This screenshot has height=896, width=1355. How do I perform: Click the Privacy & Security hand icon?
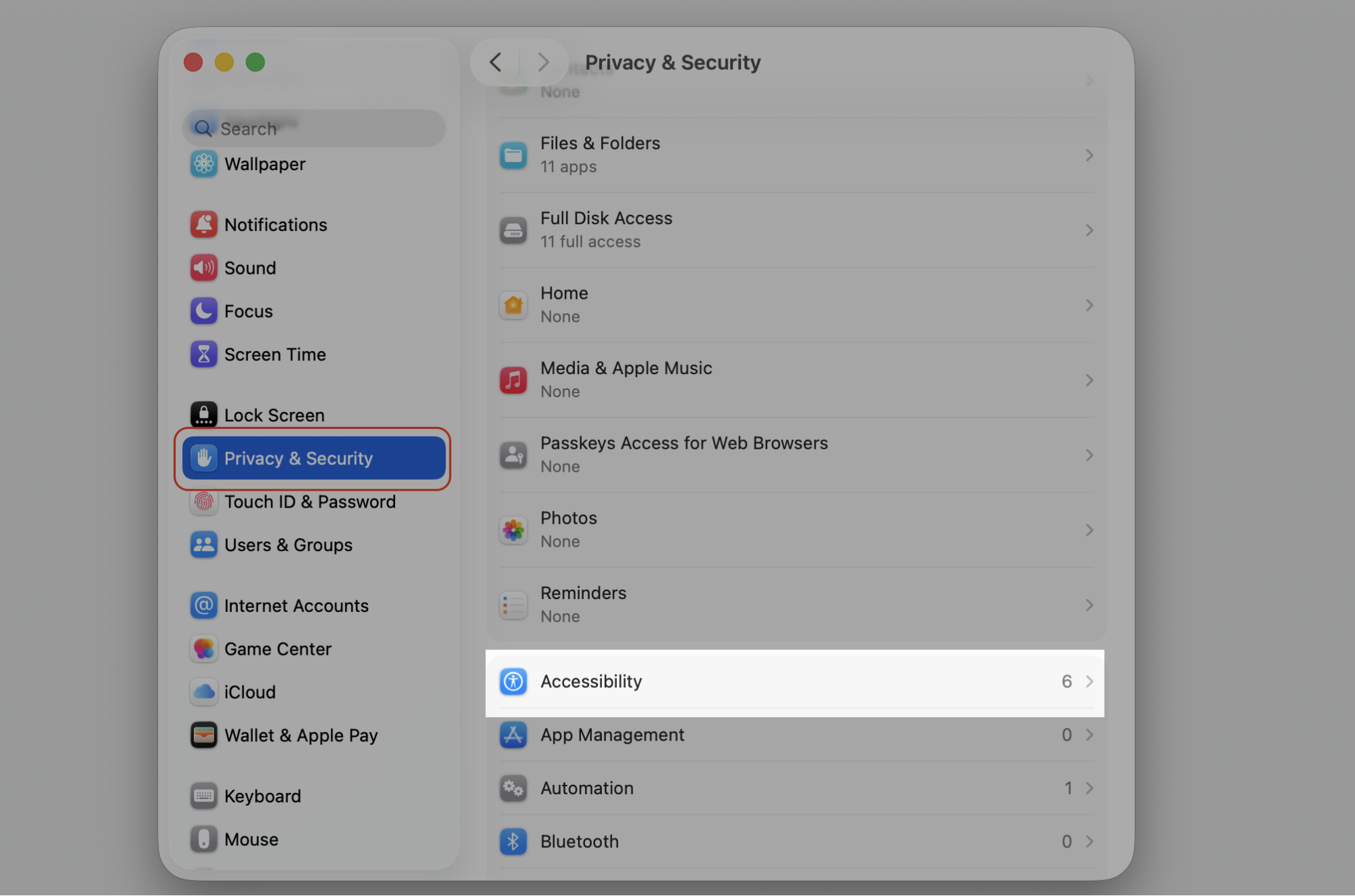click(x=203, y=458)
